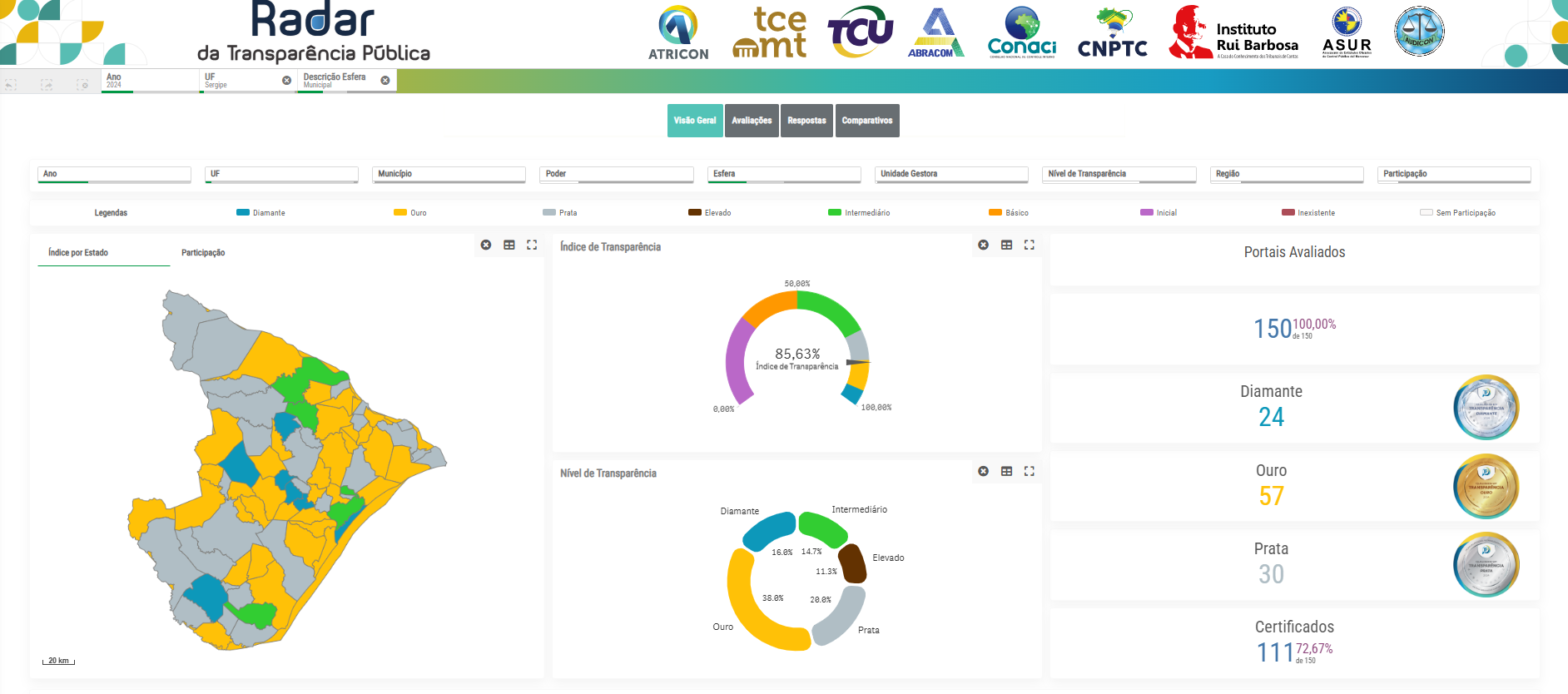Switch to the Avaliações tab

click(752, 121)
